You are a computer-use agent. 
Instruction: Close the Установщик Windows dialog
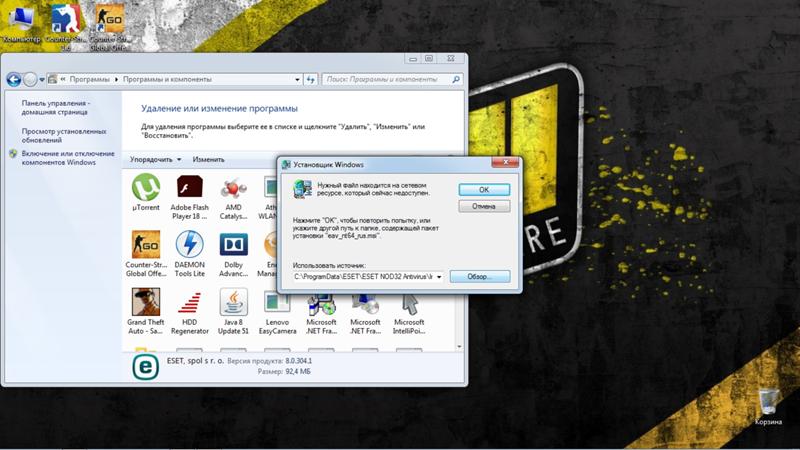point(506,162)
